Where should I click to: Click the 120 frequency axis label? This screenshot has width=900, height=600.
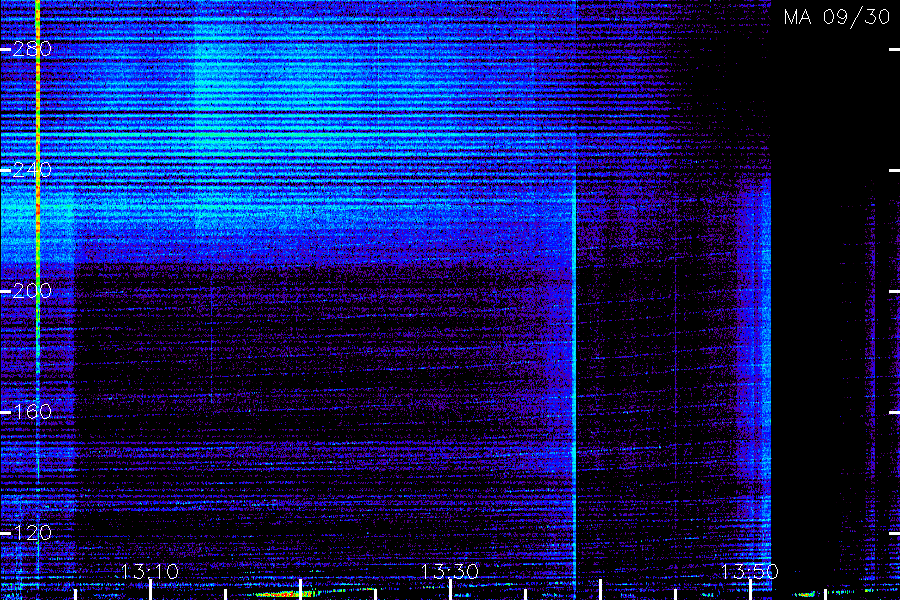click(32, 533)
